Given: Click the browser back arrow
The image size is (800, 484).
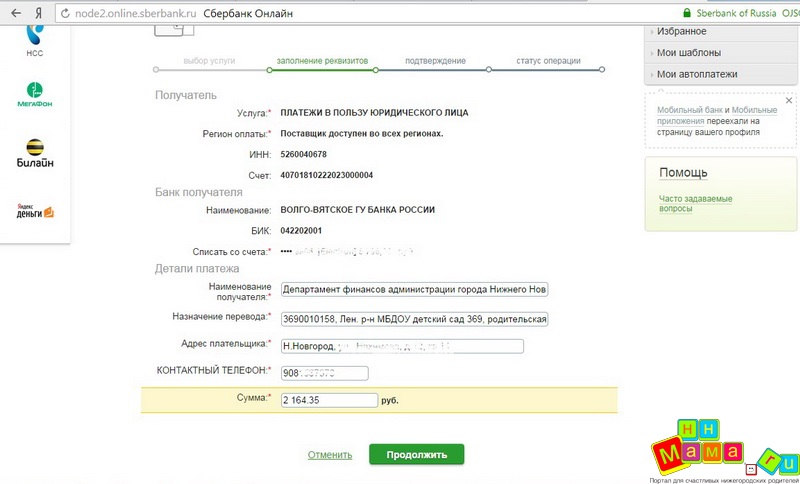Looking at the screenshot, I should [16, 13].
